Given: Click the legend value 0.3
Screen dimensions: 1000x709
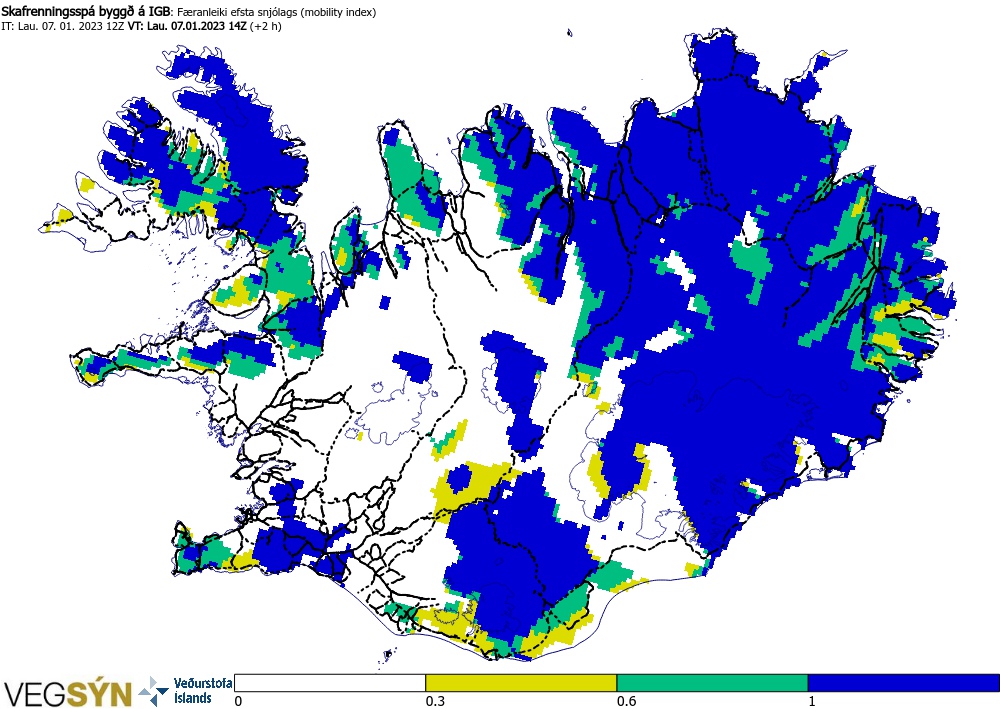Looking at the screenshot, I should [x=434, y=701].
